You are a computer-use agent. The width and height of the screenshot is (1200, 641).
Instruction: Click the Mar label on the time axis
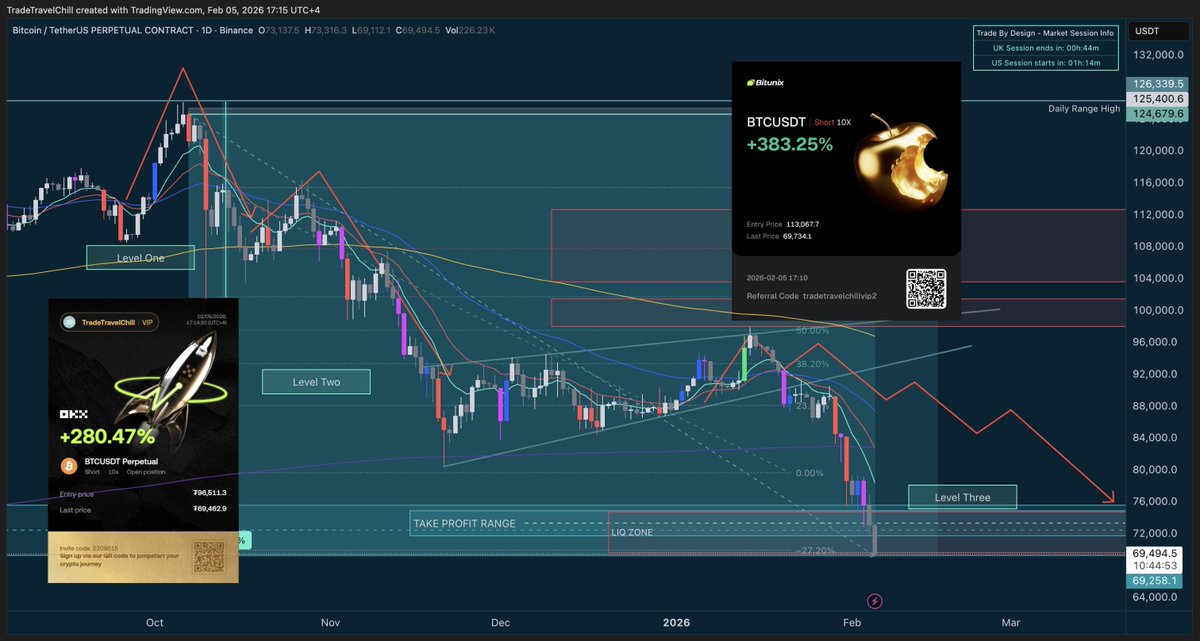(x=1011, y=622)
